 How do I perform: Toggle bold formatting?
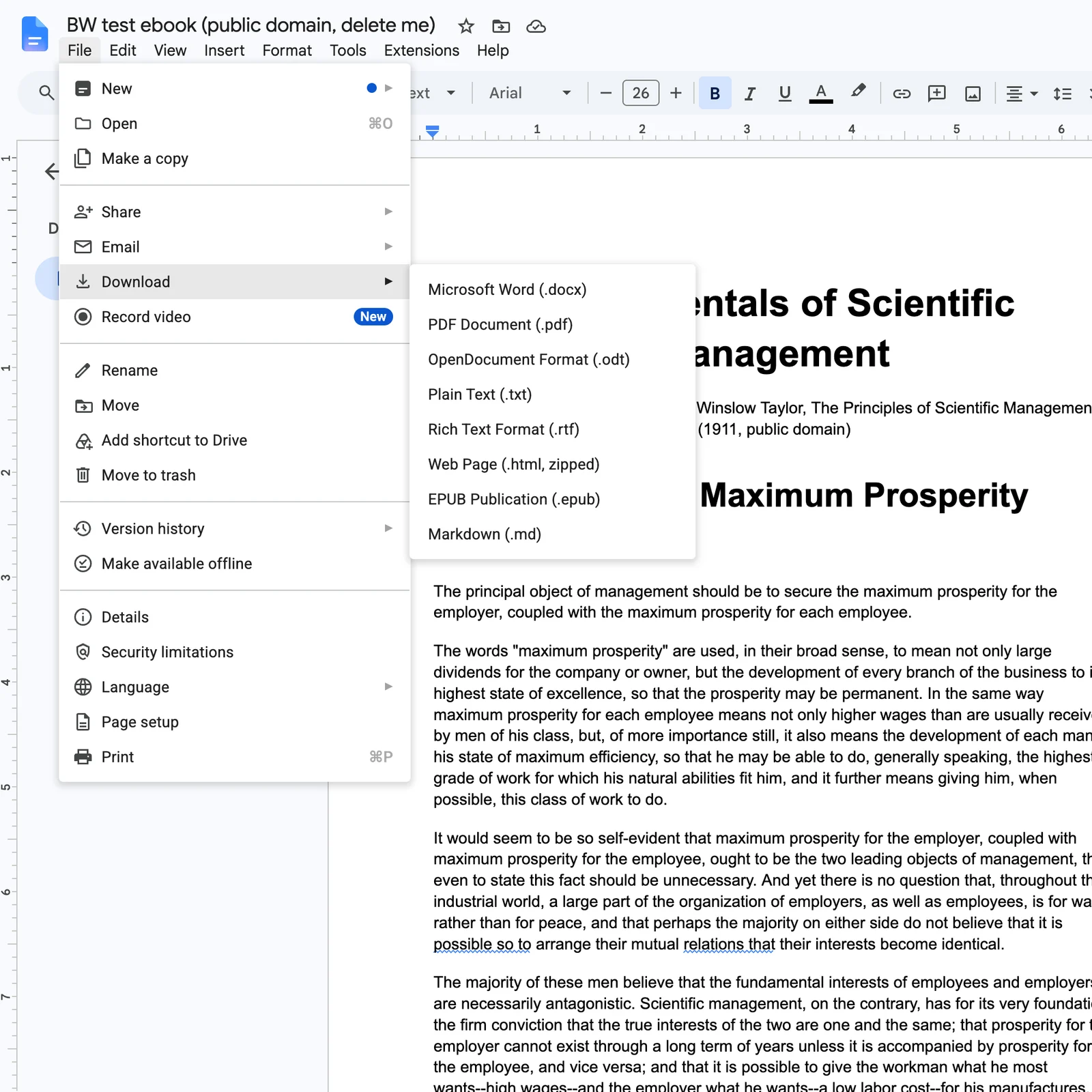click(715, 94)
